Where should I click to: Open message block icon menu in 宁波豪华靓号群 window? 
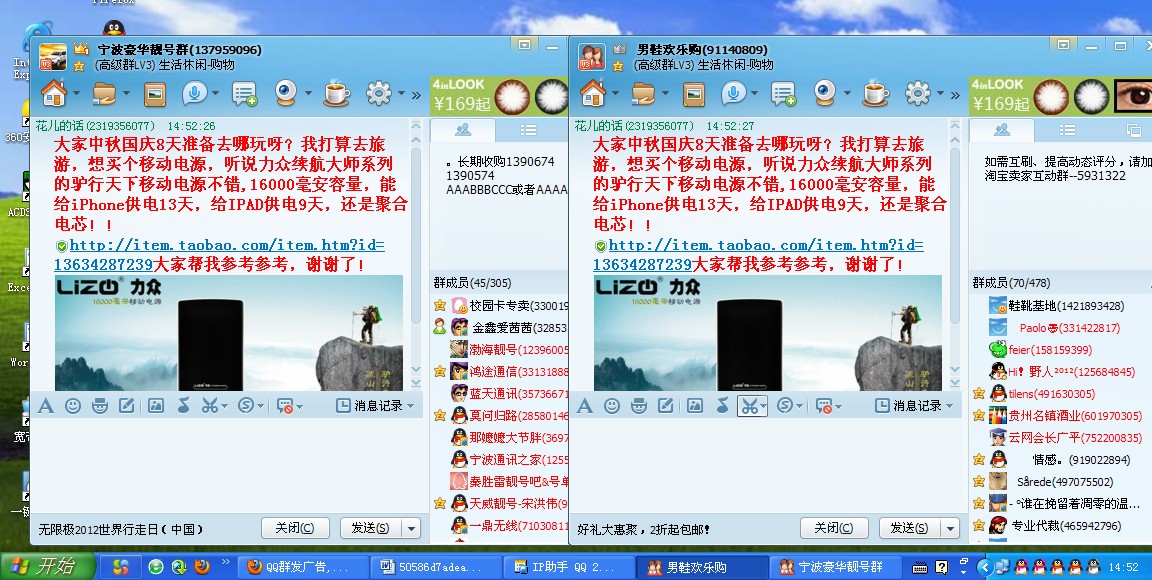tap(287, 406)
